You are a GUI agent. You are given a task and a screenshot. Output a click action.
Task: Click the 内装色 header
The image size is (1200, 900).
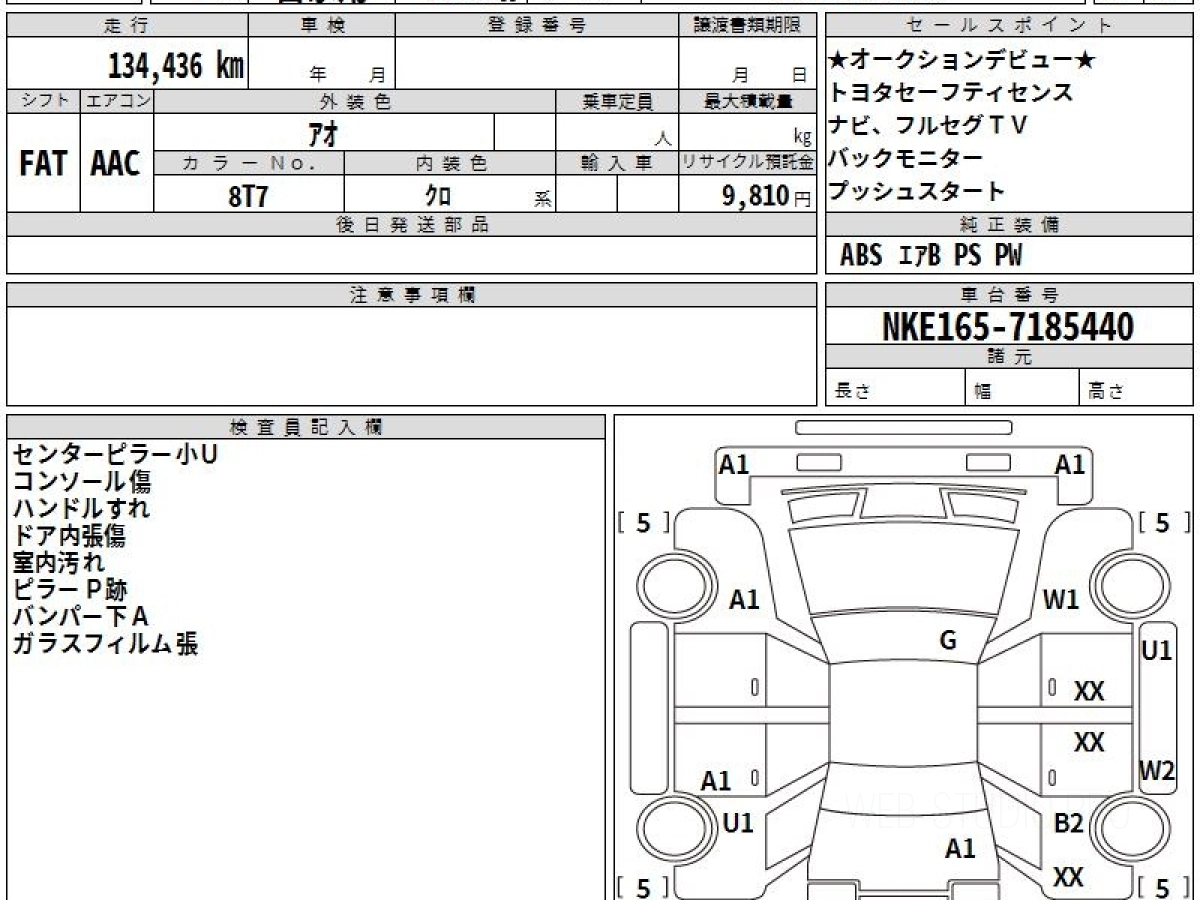[450, 163]
